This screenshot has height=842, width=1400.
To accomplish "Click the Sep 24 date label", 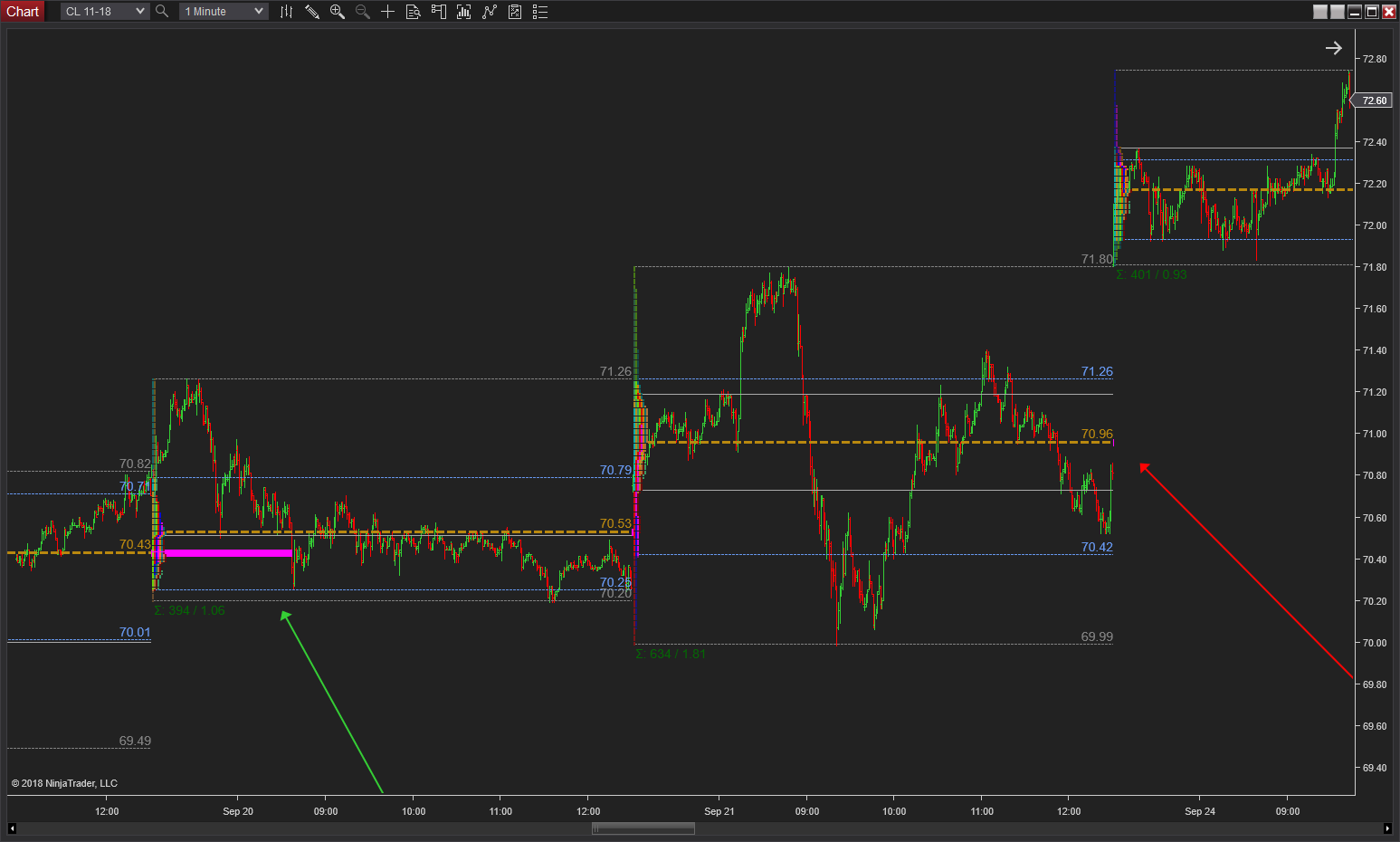I will point(1200,811).
